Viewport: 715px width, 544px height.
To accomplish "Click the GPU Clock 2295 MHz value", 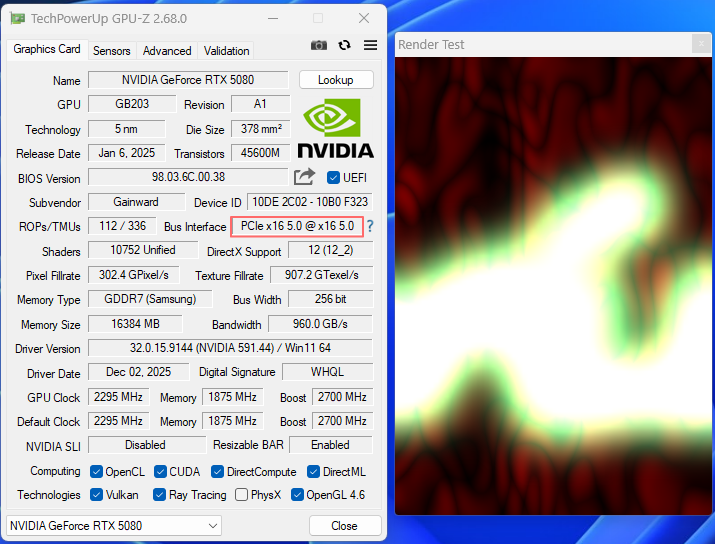I will (119, 397).
